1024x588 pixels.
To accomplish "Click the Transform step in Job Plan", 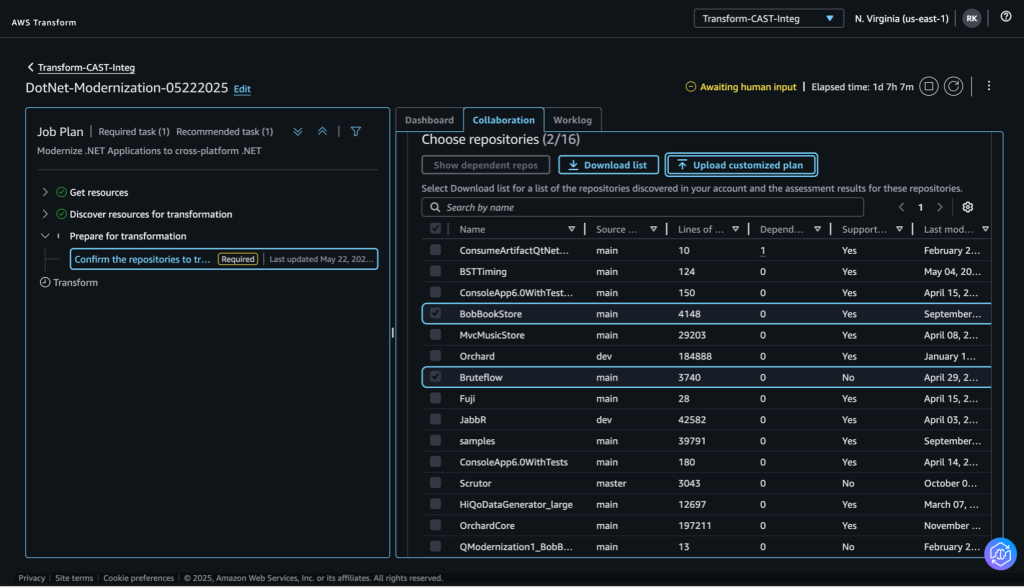I will (x=75, y=282).
